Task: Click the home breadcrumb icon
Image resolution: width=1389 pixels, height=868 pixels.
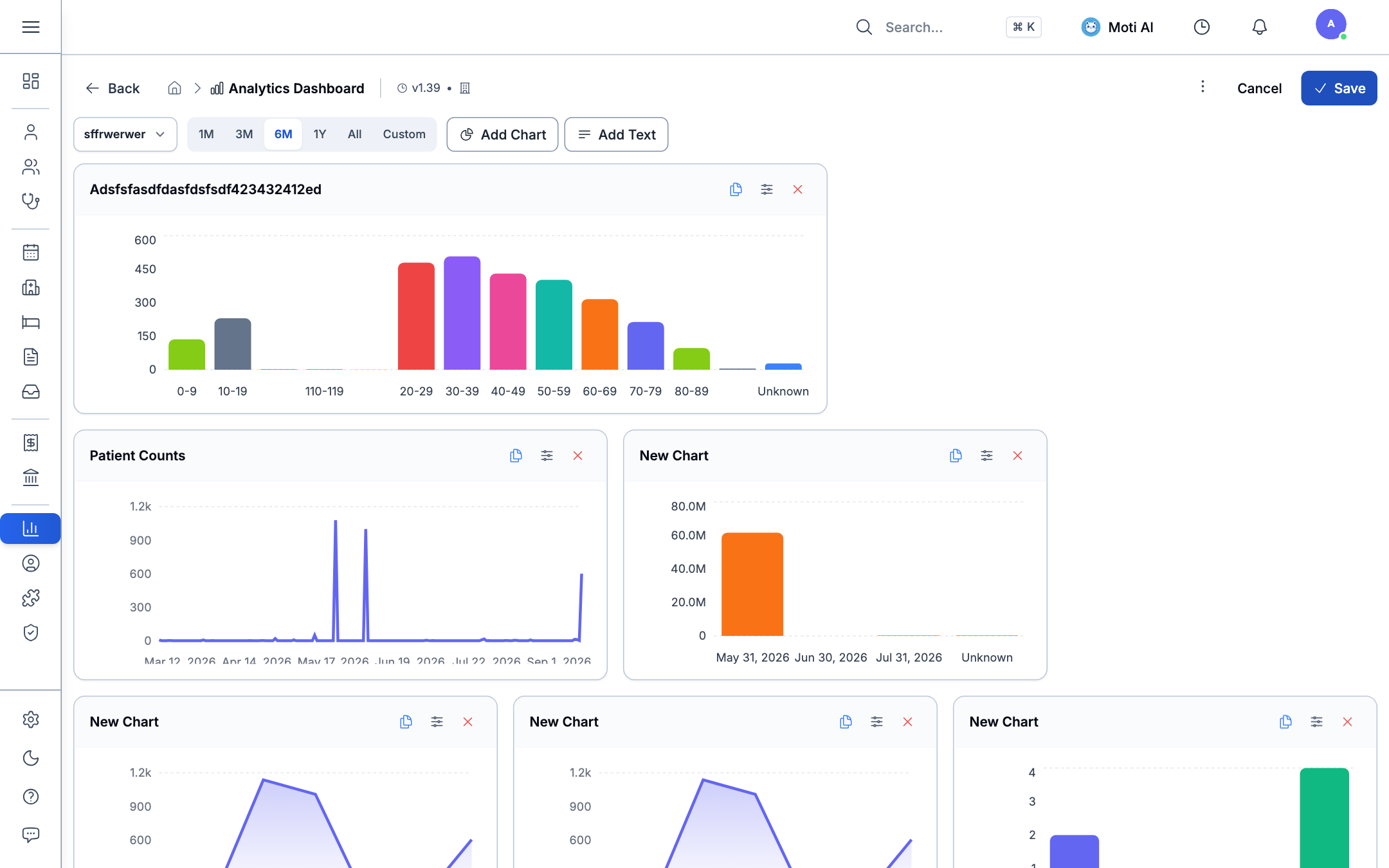Action: 174,88
